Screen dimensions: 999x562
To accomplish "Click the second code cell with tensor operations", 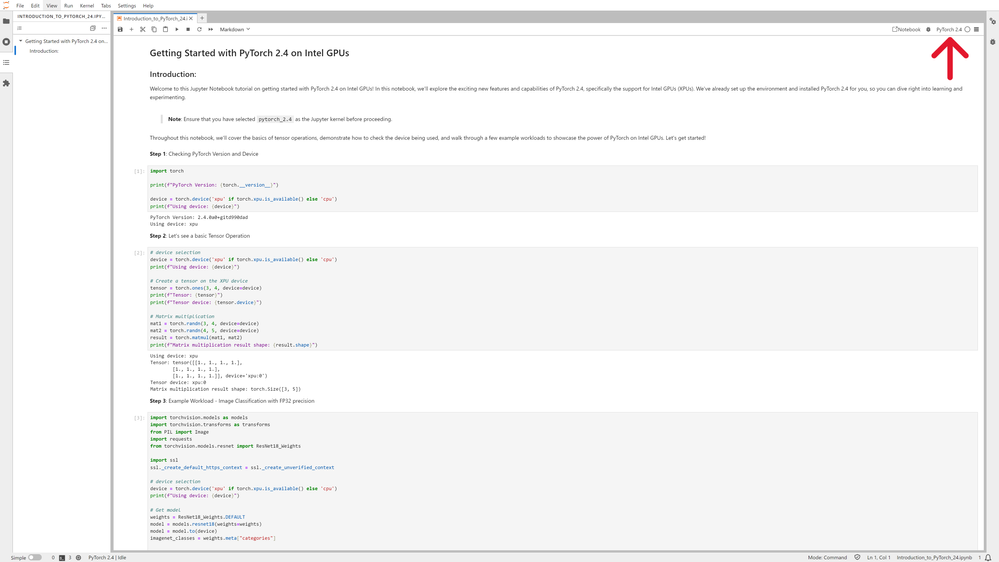I will [563, 299].
